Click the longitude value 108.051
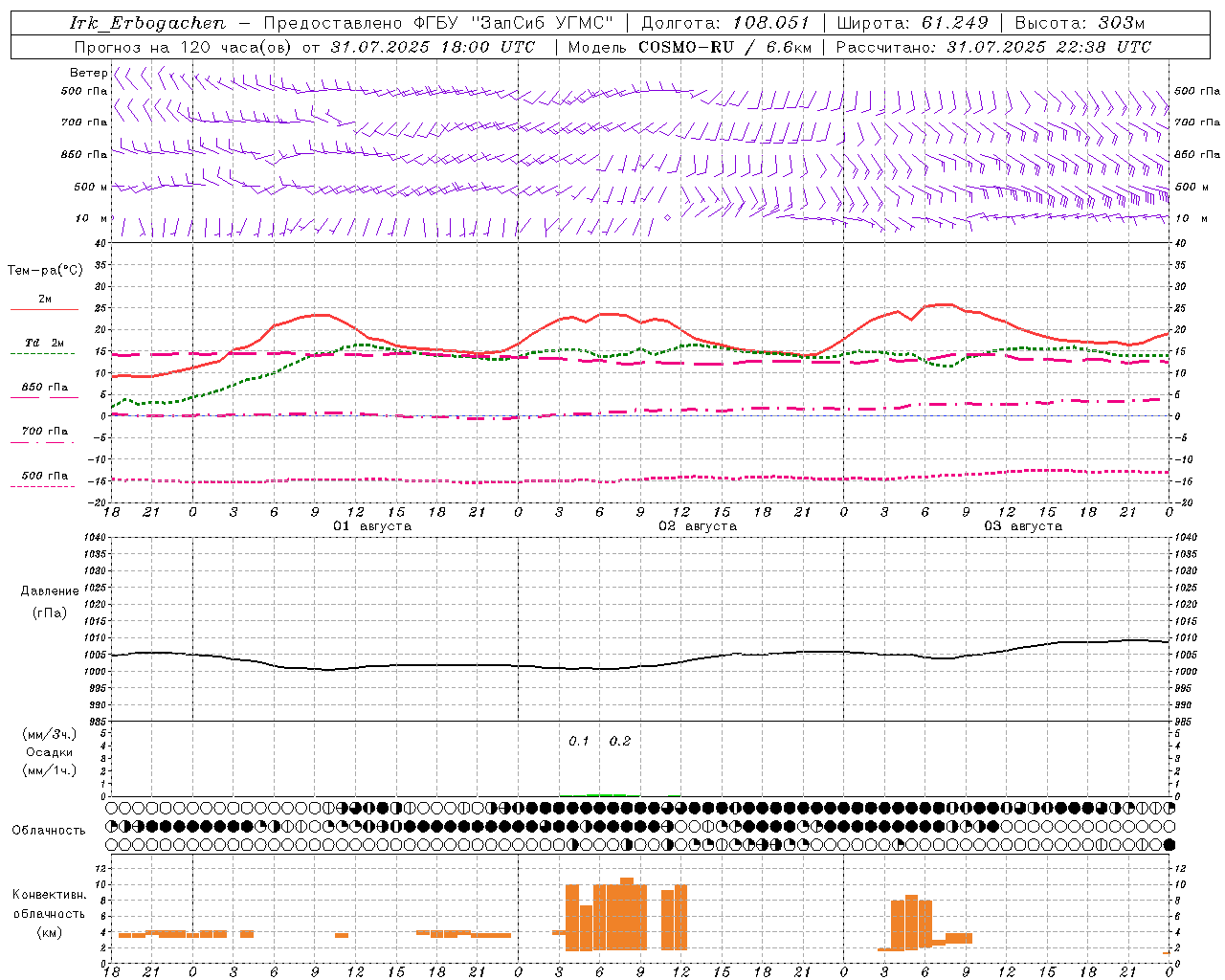This screenshot has height=980, width=1225. coord(771,23)
